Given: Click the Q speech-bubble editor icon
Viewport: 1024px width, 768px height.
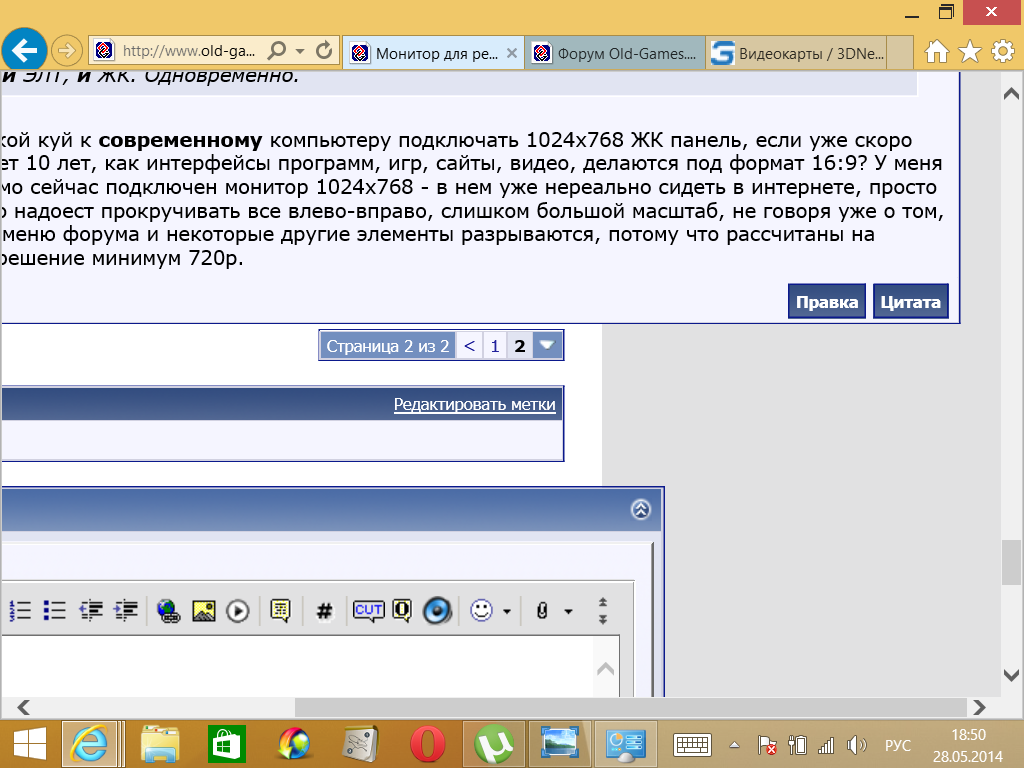Looking at the screenshot, I should tap(402, 611).
